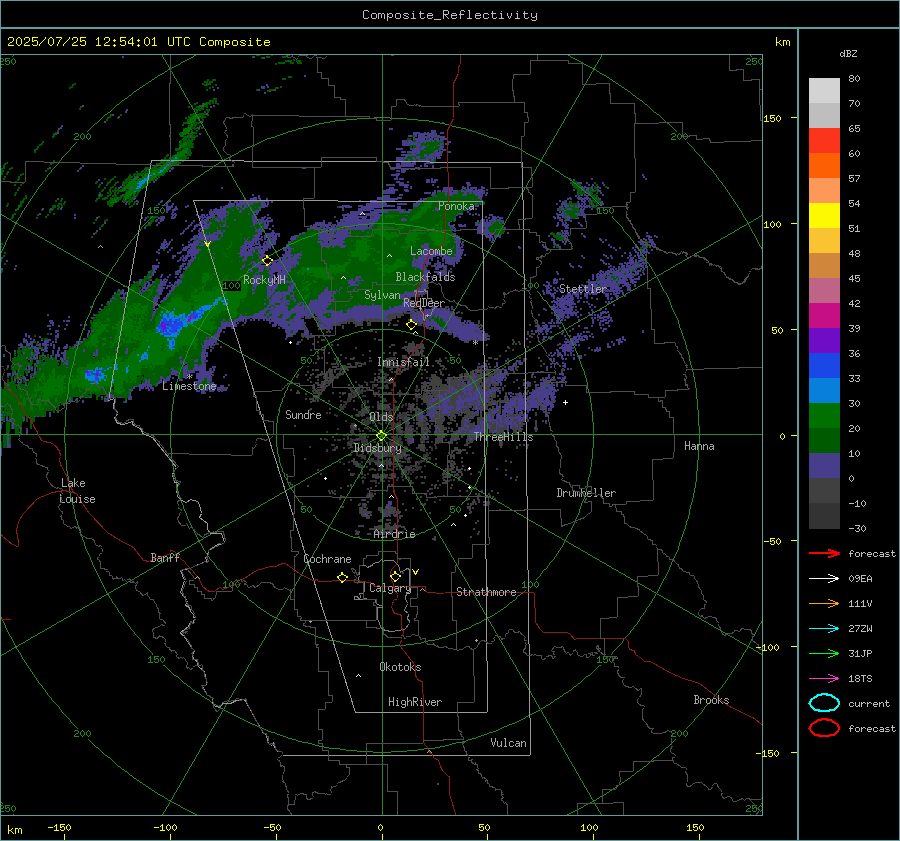The height and width of the screenshot is (841, 900).
Task: Click the RockyMH label on map
Action: (264, 280)
